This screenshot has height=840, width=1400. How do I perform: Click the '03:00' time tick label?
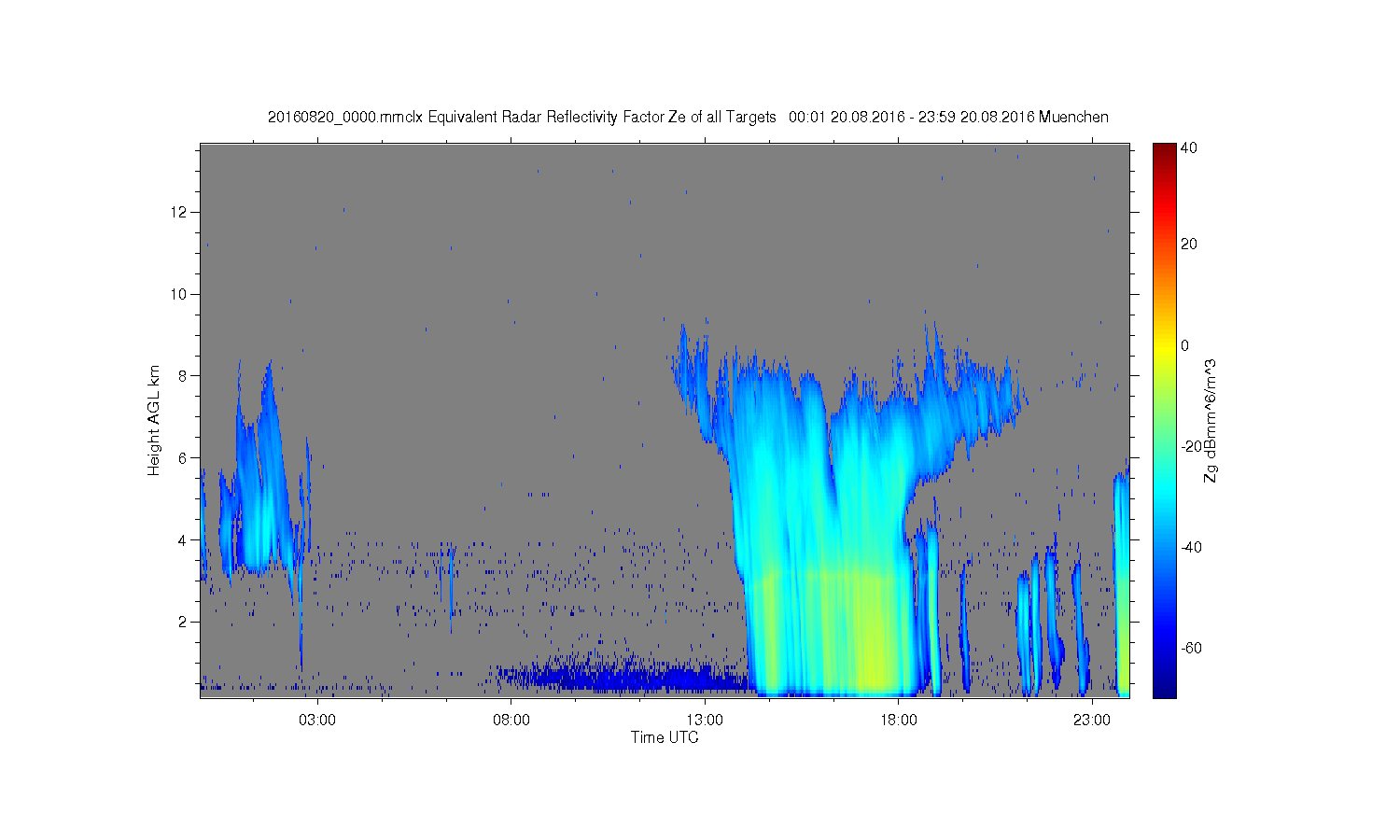pos(317,720)
